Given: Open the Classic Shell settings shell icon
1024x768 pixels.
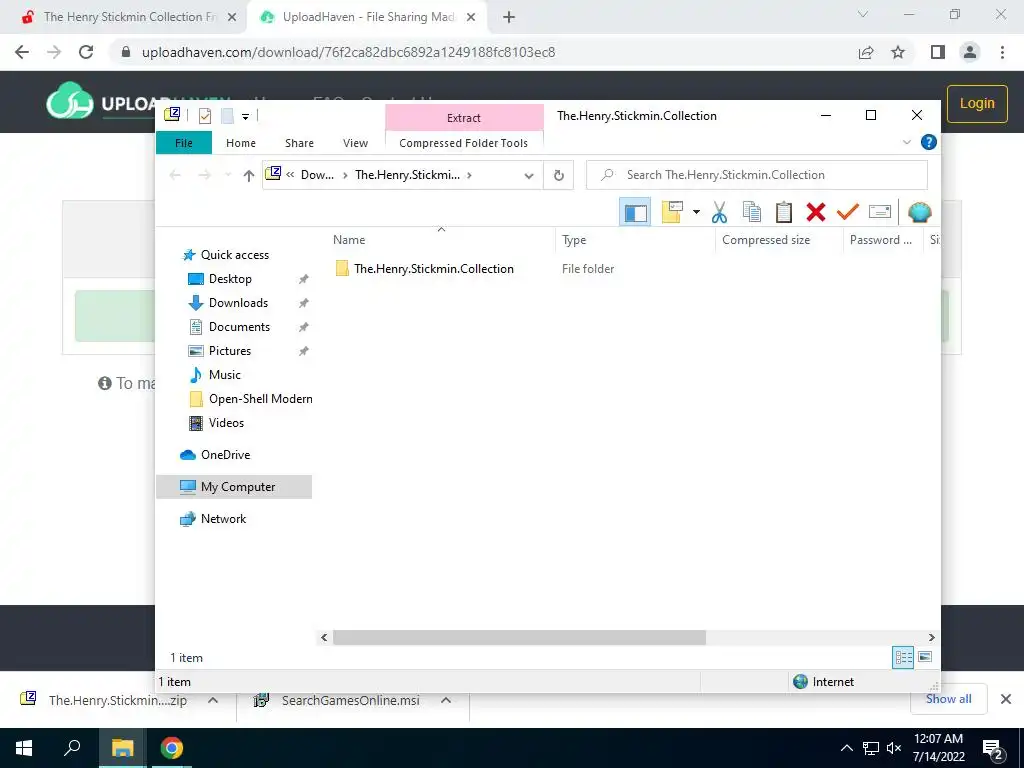Looking at the screenshot, I should pos(920,212).
